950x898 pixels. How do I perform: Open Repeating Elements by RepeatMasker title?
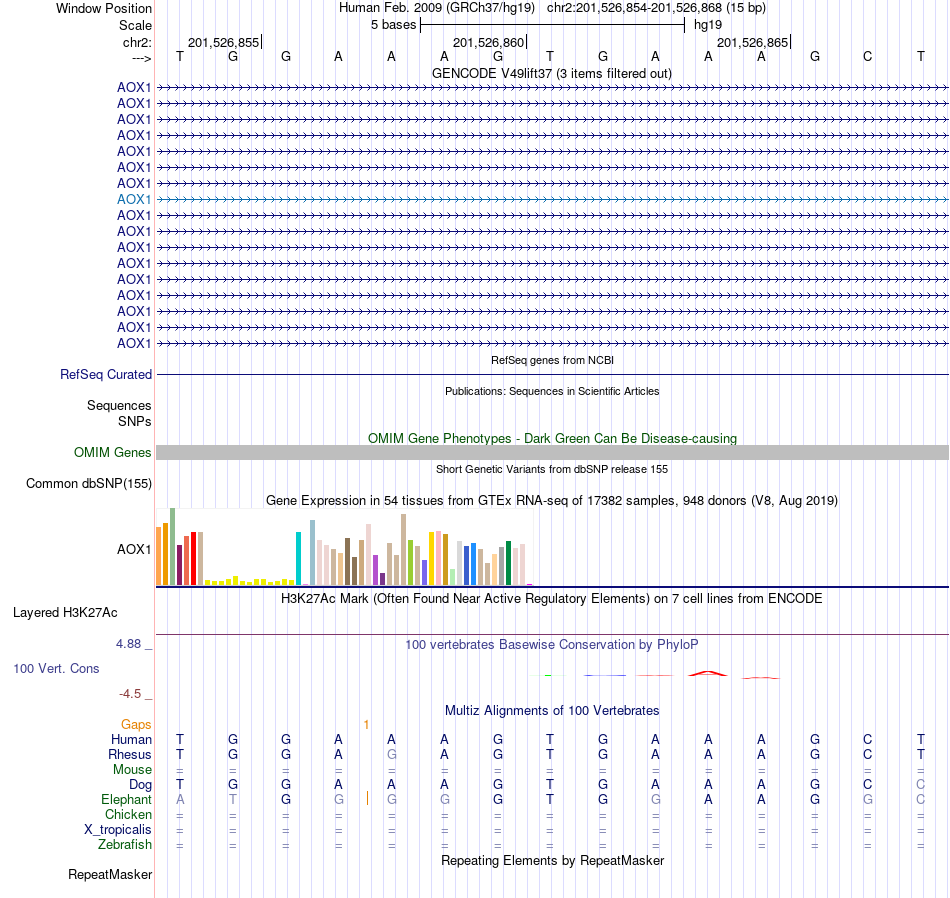(x=552, y=860)
